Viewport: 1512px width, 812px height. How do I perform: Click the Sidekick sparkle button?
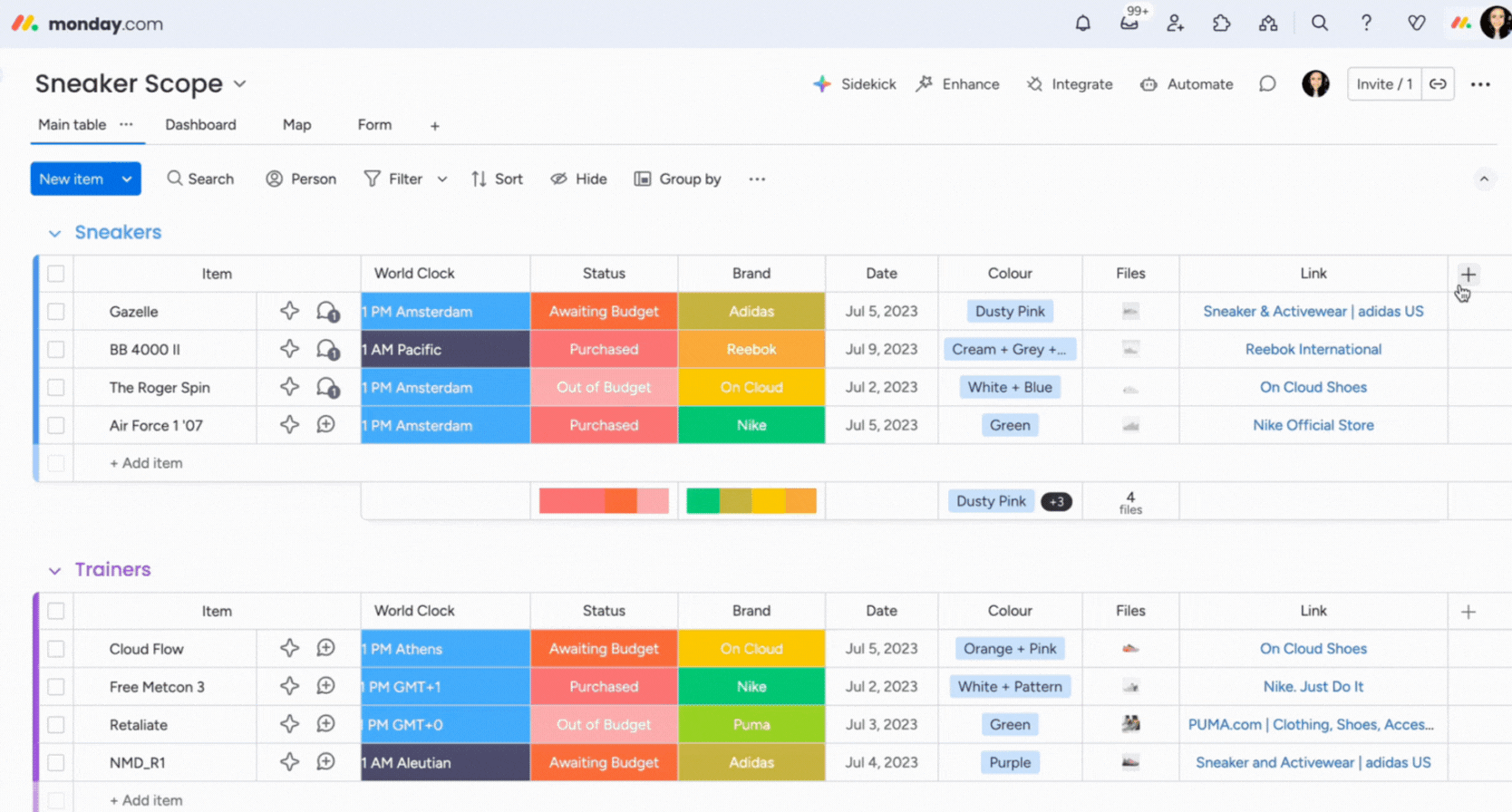point(855,84)
